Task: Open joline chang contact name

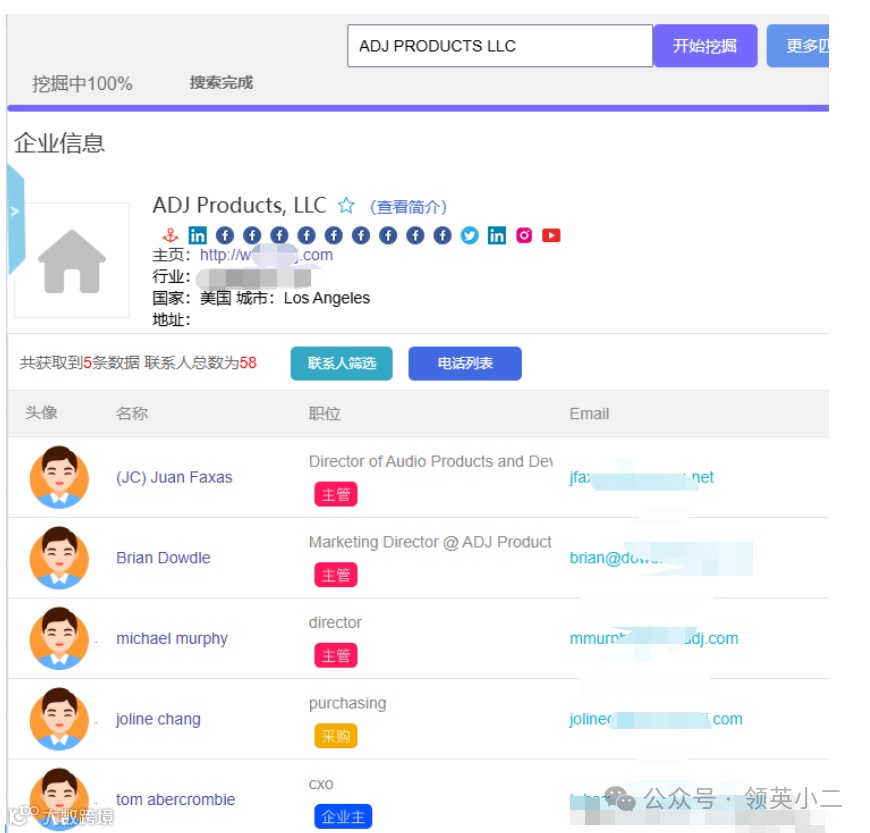Action: [x=158, y=719]
